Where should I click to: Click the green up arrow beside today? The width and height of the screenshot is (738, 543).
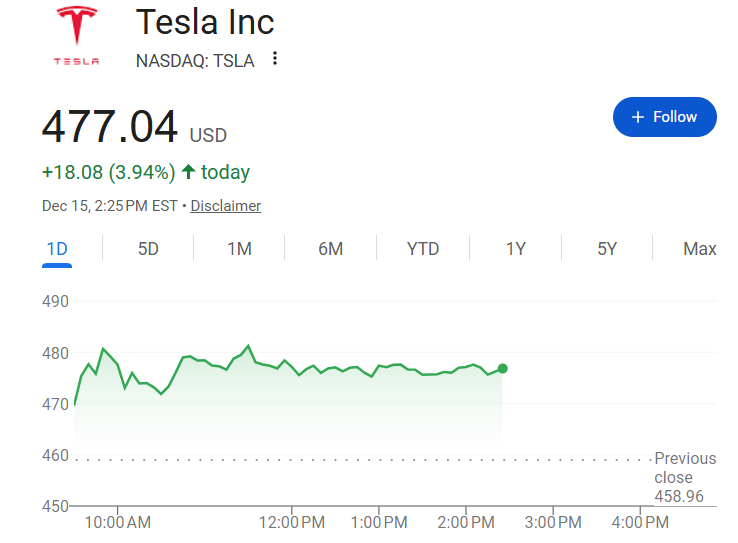click(x=188, y=172)
